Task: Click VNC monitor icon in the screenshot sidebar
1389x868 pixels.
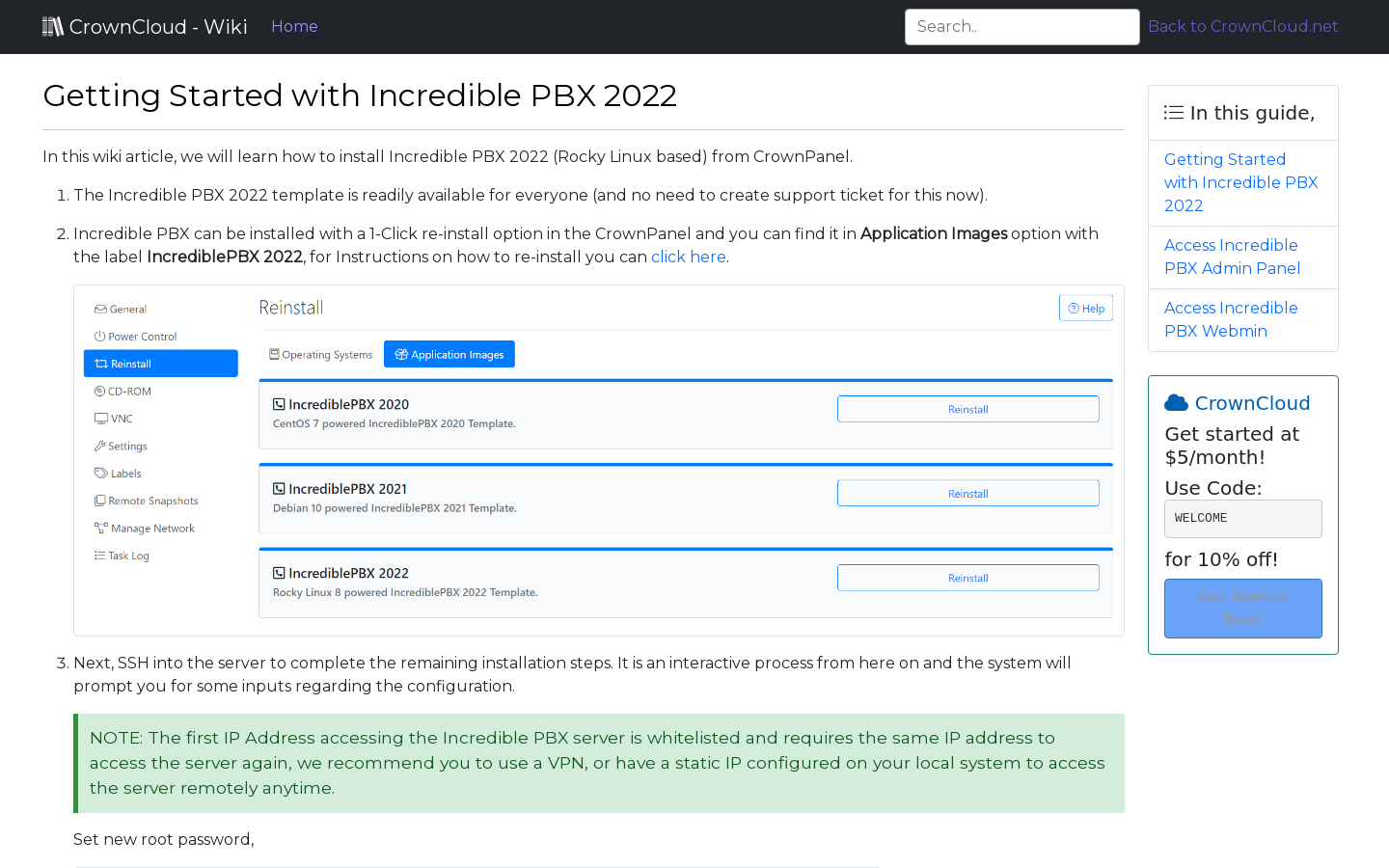Action: pyautogui.click(x=100, y=419)
